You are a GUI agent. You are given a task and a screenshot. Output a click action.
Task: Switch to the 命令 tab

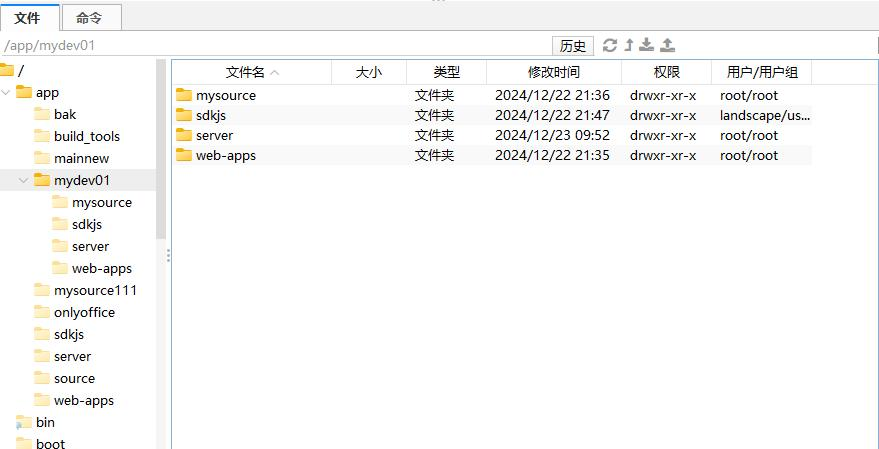pyautogui.click(x=90, y=17)
